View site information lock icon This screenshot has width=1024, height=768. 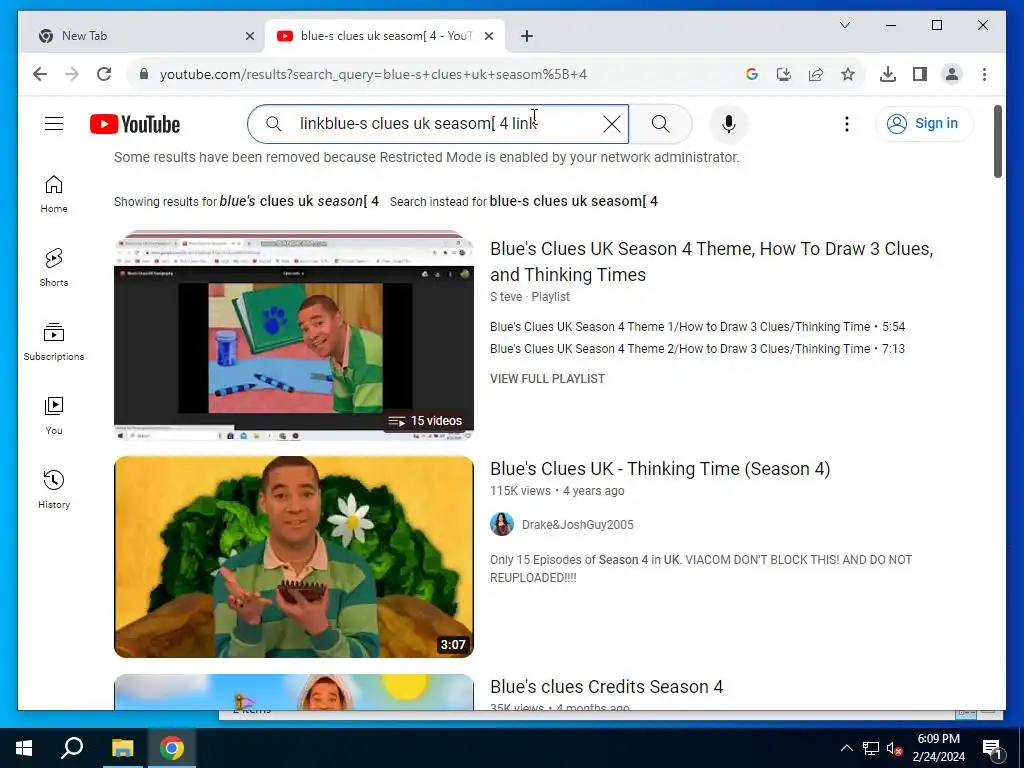[144, 74]
